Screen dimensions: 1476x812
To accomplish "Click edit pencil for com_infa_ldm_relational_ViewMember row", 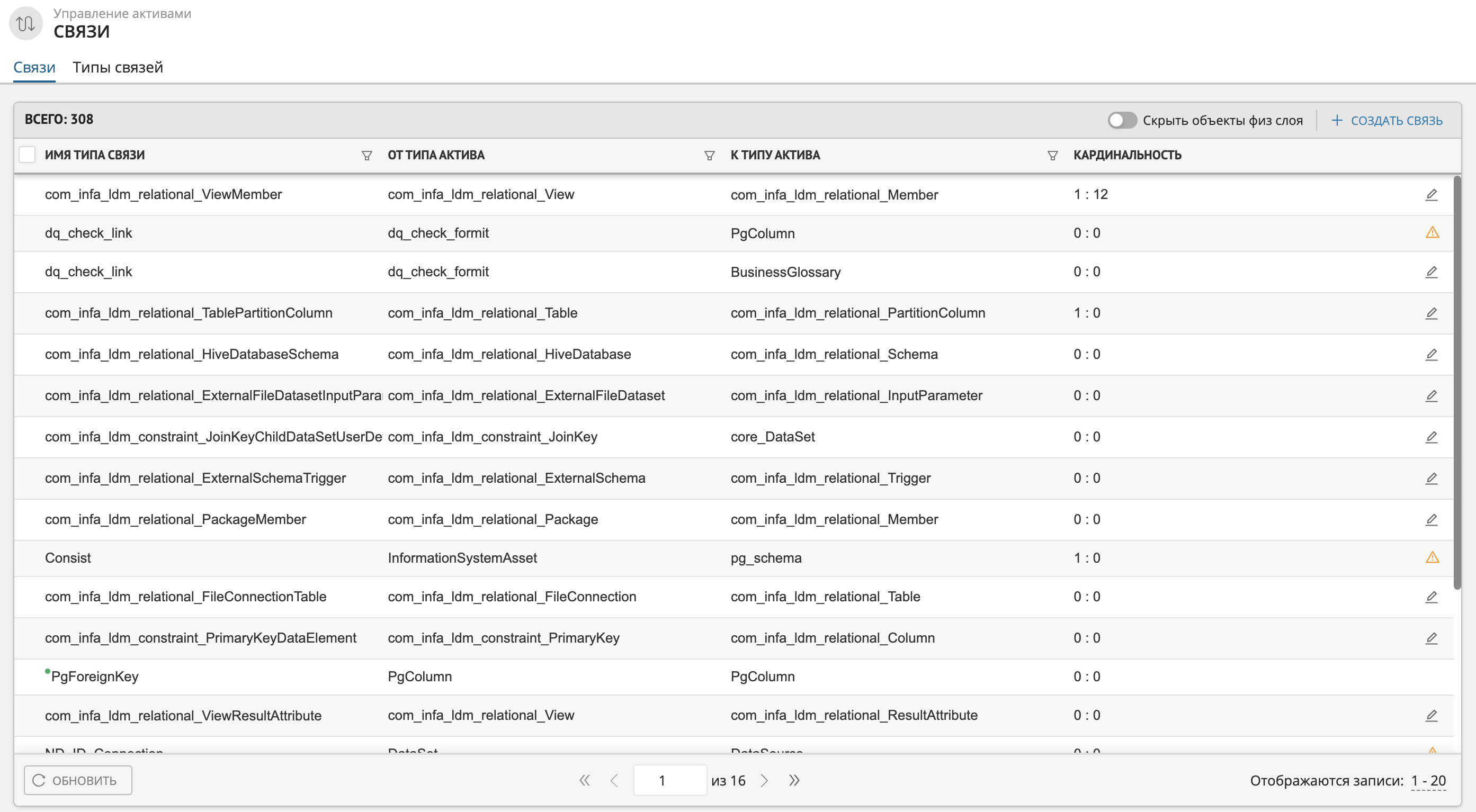I will pyautogui.click(x=1431, y=195).
